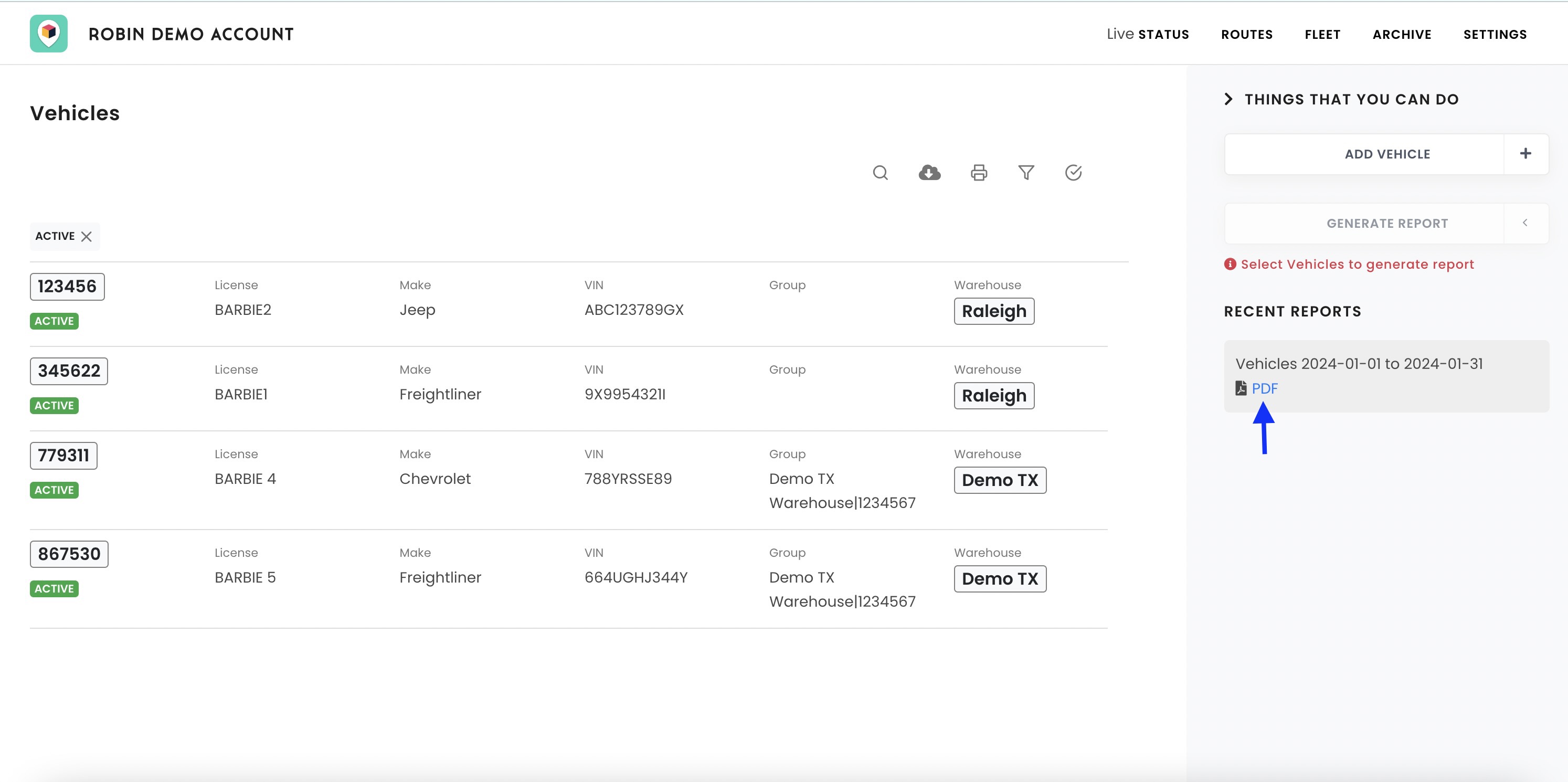Click the search magnifier icon

[880, 173]
